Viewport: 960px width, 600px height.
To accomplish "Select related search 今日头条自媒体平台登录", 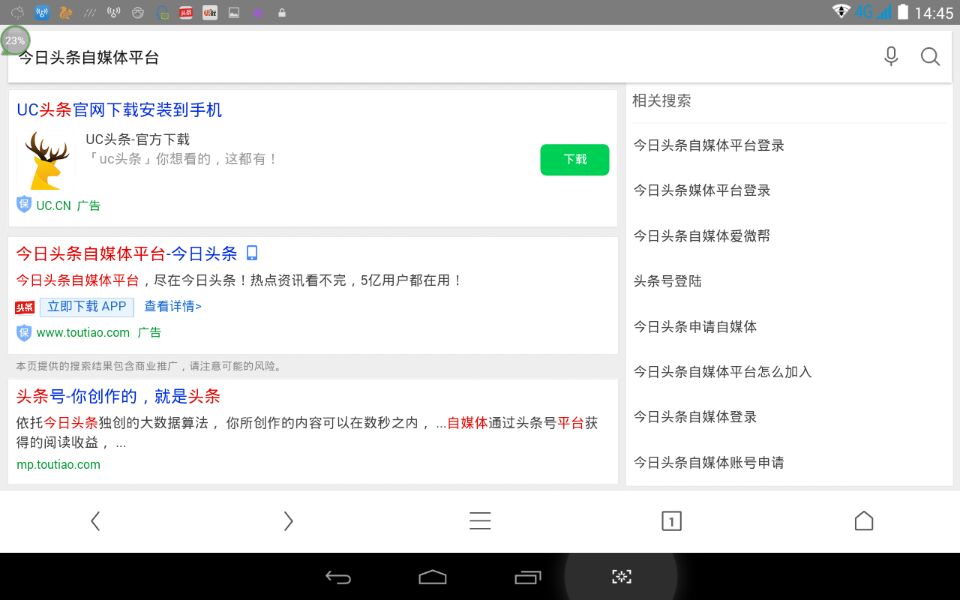I will (708, 145).
